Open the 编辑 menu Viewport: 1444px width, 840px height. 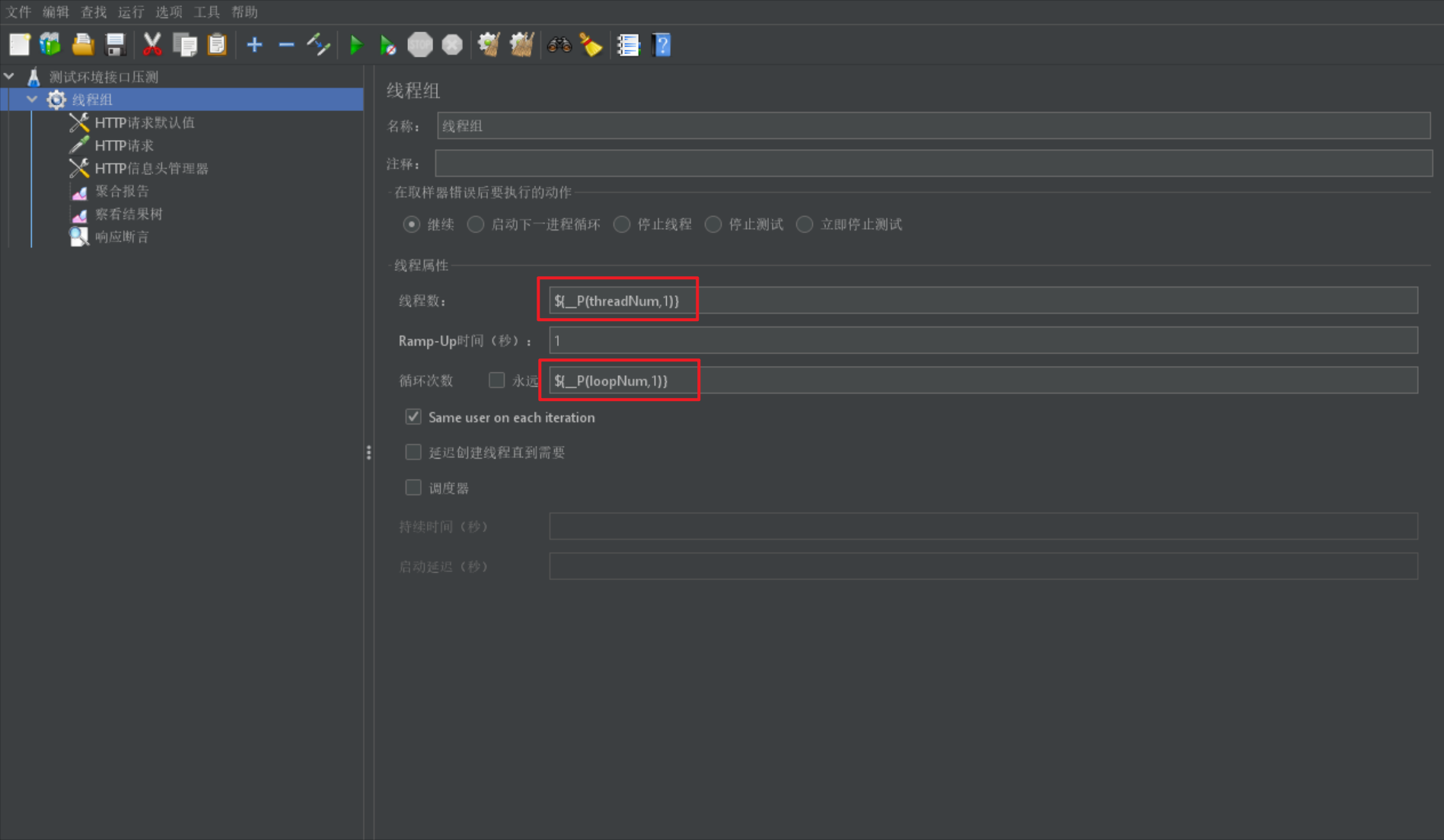56,11
